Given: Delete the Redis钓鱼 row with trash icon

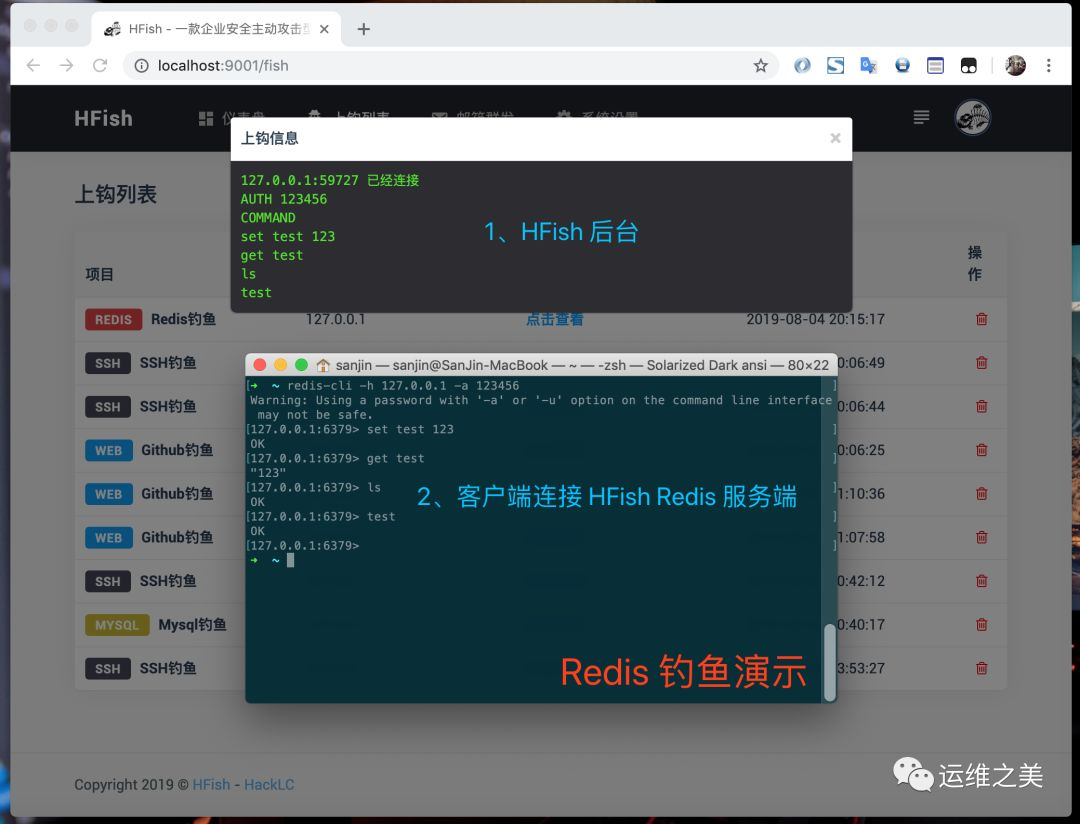Looking at the screenshot, I should pos(982,319).
